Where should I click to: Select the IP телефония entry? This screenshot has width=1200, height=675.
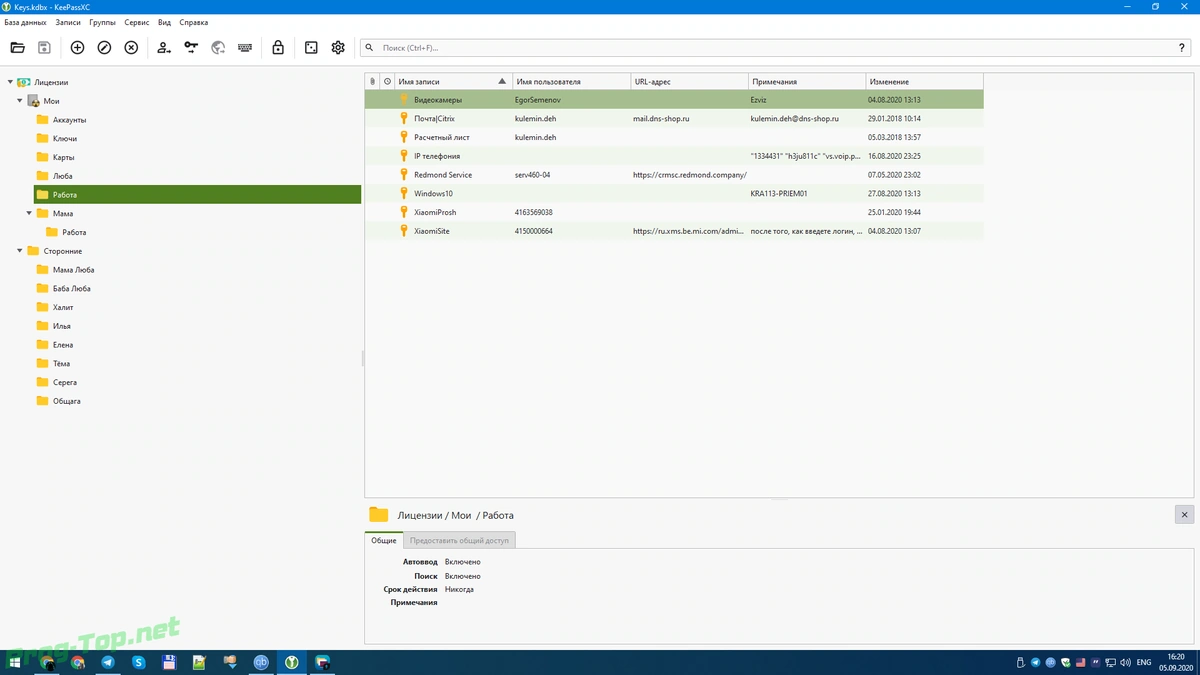coord(674,156)
